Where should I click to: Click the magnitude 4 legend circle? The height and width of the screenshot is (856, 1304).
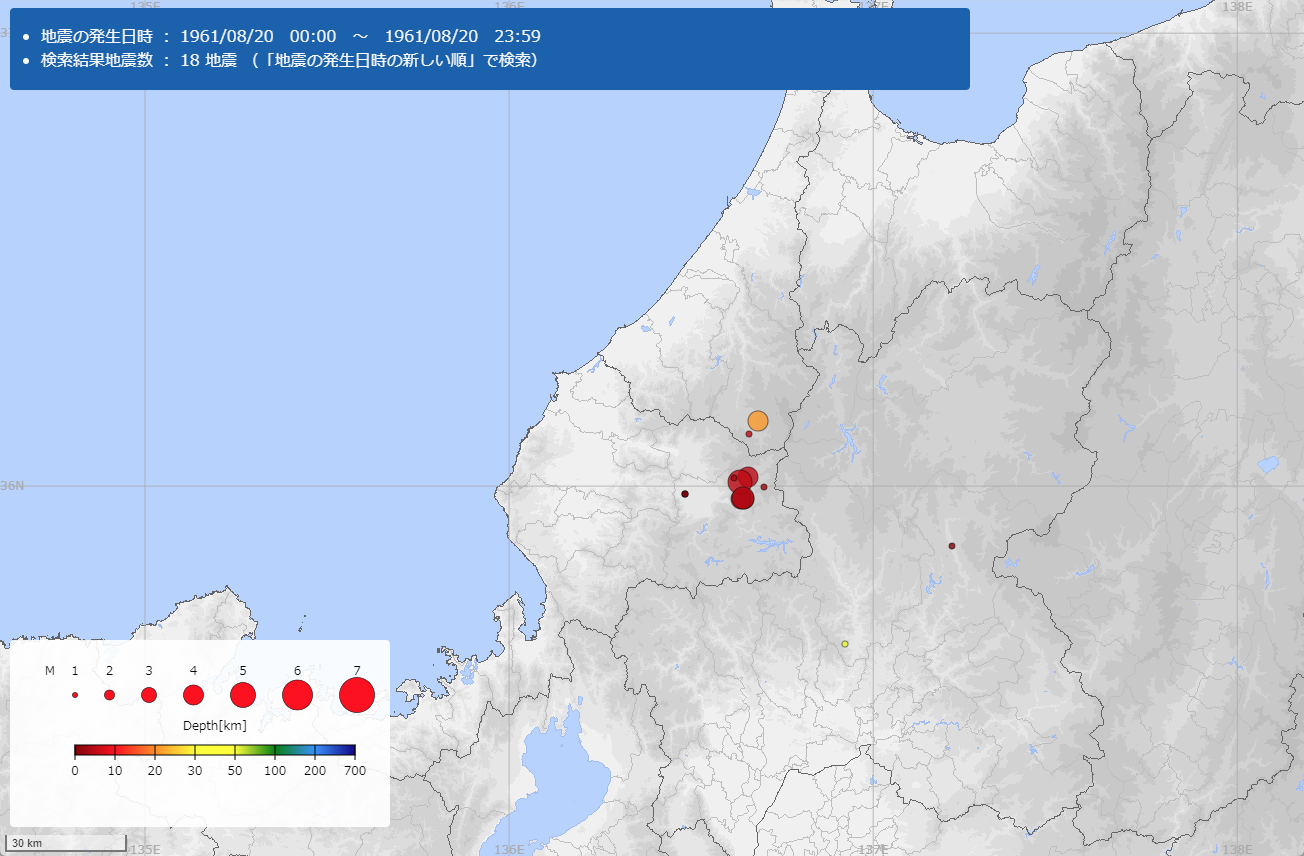click(194, 695)
